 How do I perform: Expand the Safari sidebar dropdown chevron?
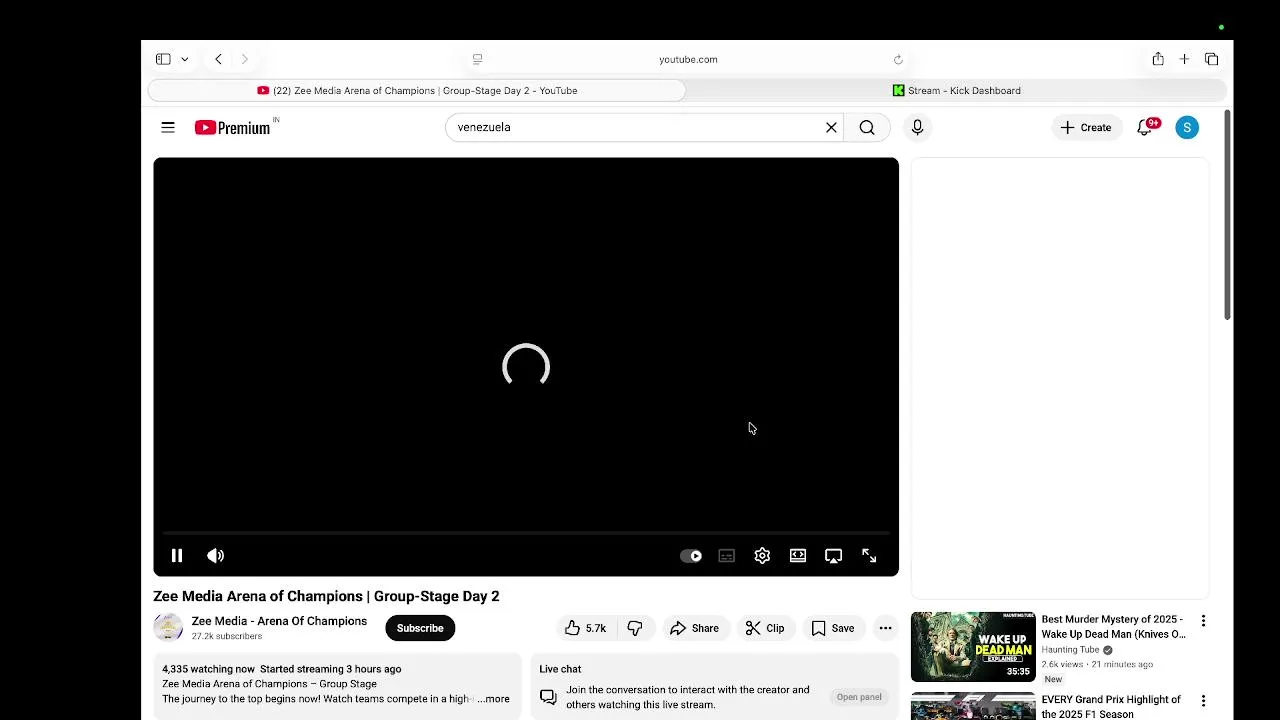click(x=184, y=59)
